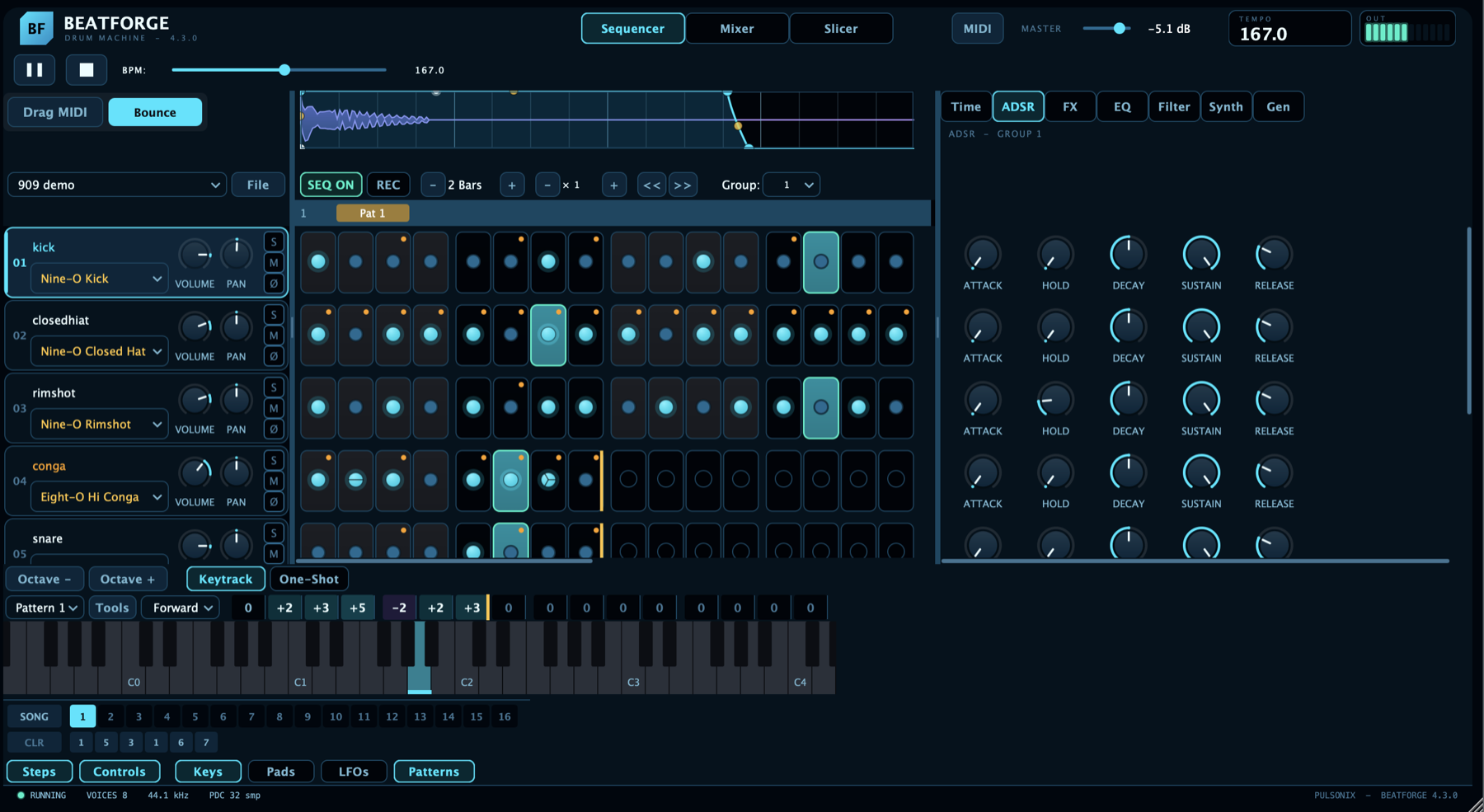Switch to the Slicer tab
The width and height of the screenshot is (1484, 812).
[841, 28]
